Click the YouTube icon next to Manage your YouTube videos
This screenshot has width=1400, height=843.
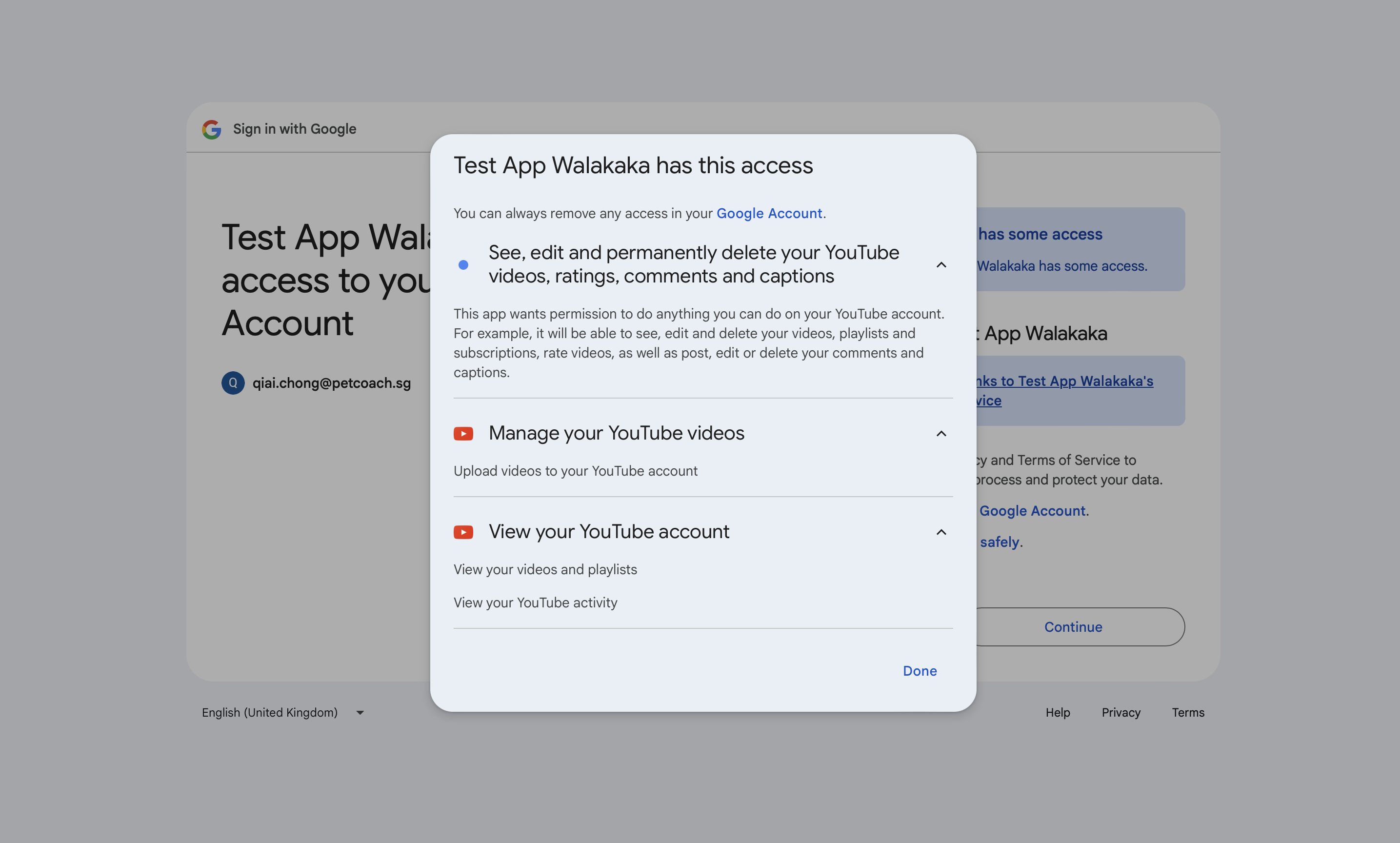click(x=463, y=433)
